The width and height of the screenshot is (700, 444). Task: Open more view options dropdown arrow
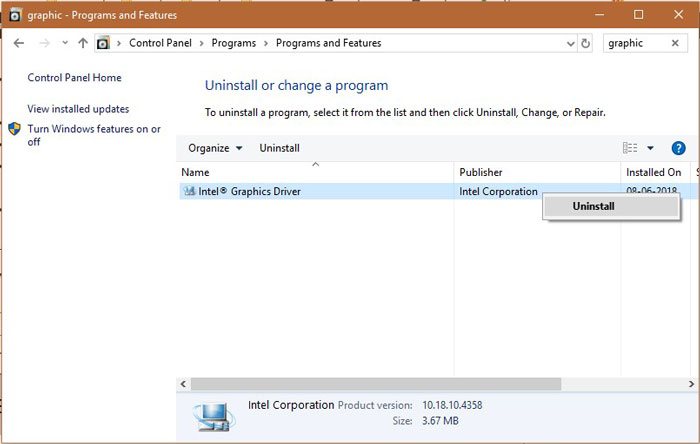[x=650, y=148]
